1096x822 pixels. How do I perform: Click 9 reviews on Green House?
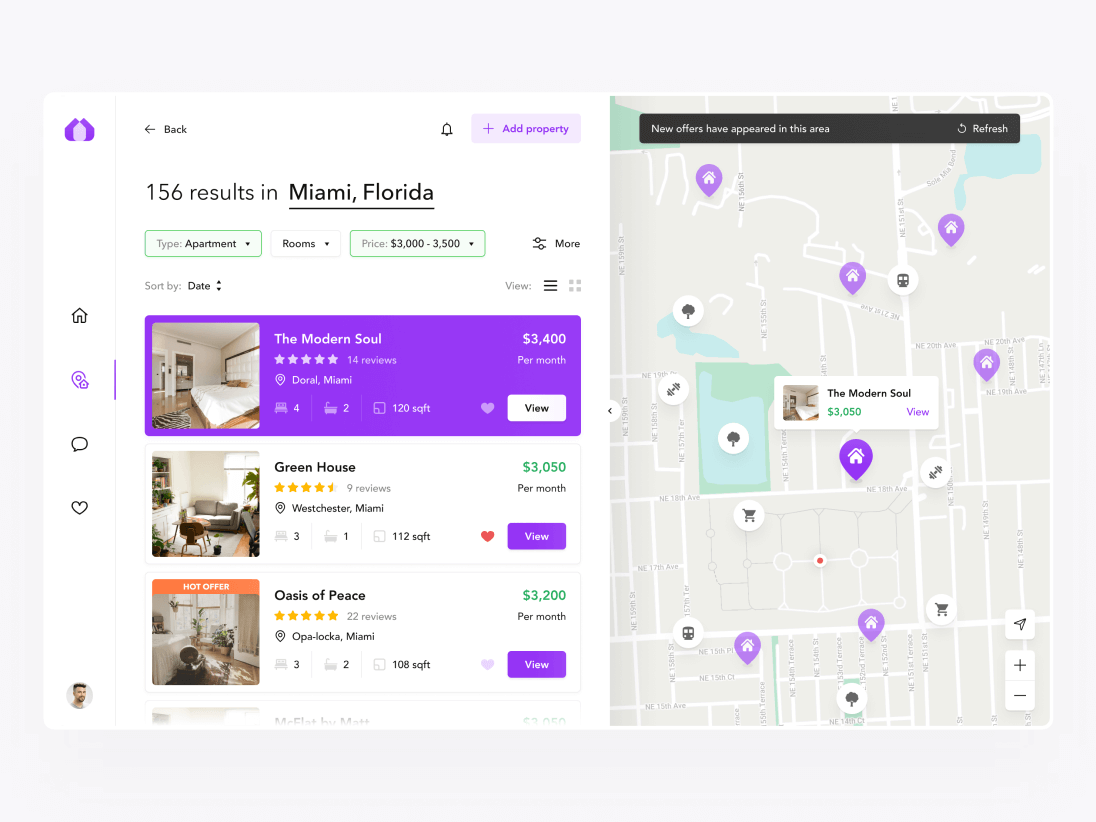tap(368, 488)
